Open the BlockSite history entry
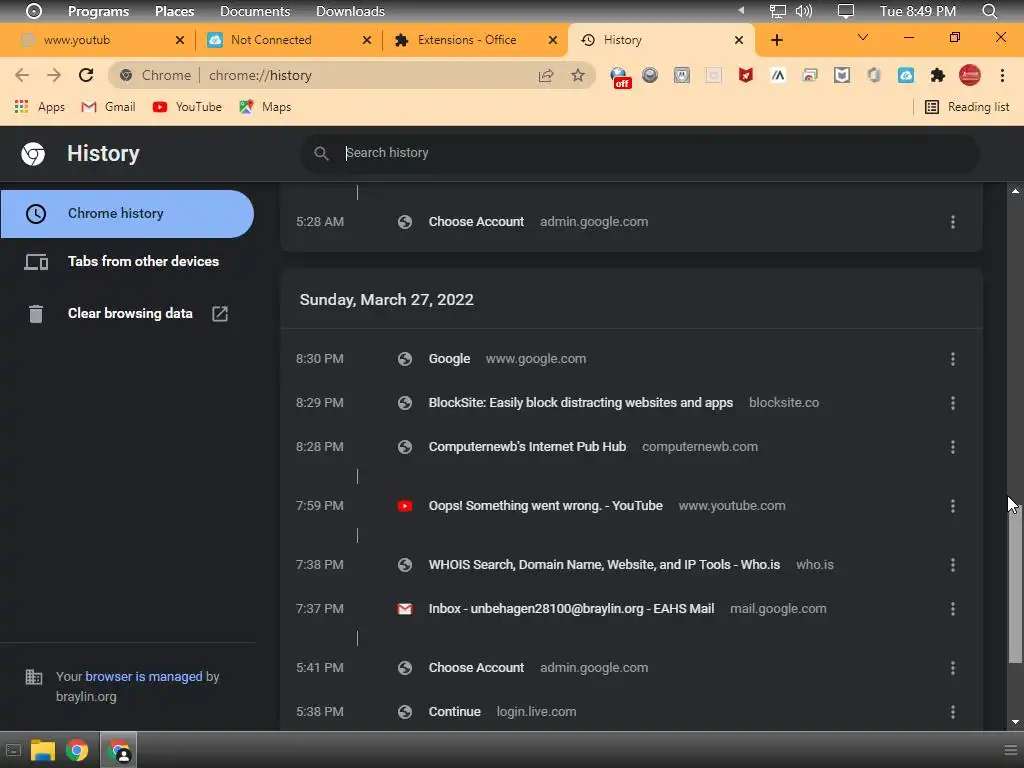This screenshot has height=768, width=1024. [581, 403]
